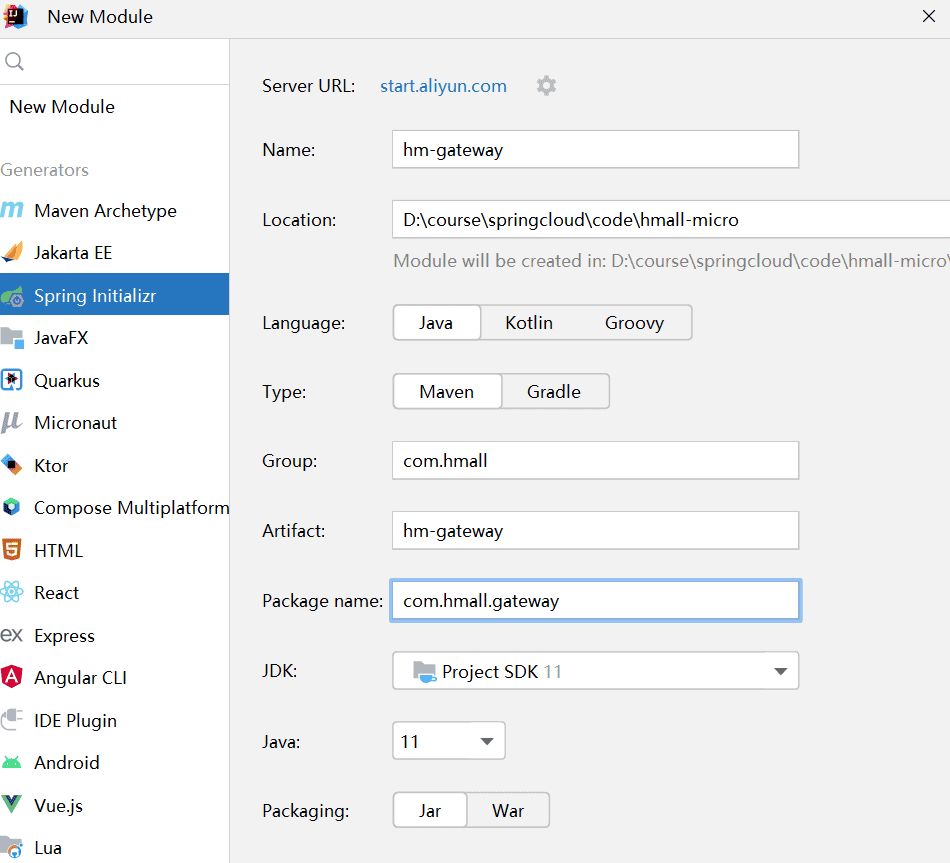Switch language to Kotlin
Image resolution: width=950 pixels, height=863 pixels.
coord(529,323)
